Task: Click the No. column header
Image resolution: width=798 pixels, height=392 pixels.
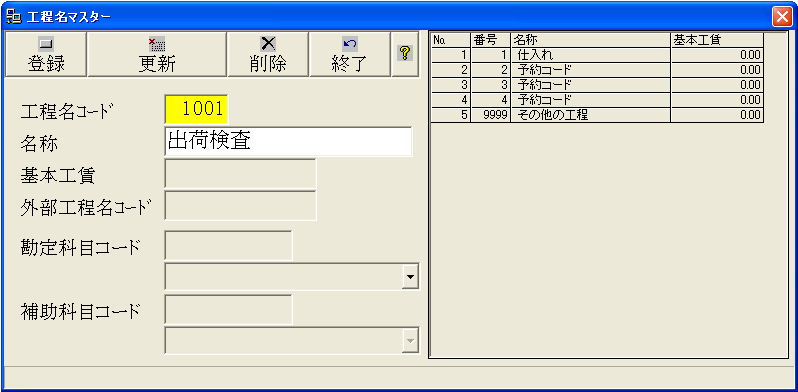Action: 450,40
